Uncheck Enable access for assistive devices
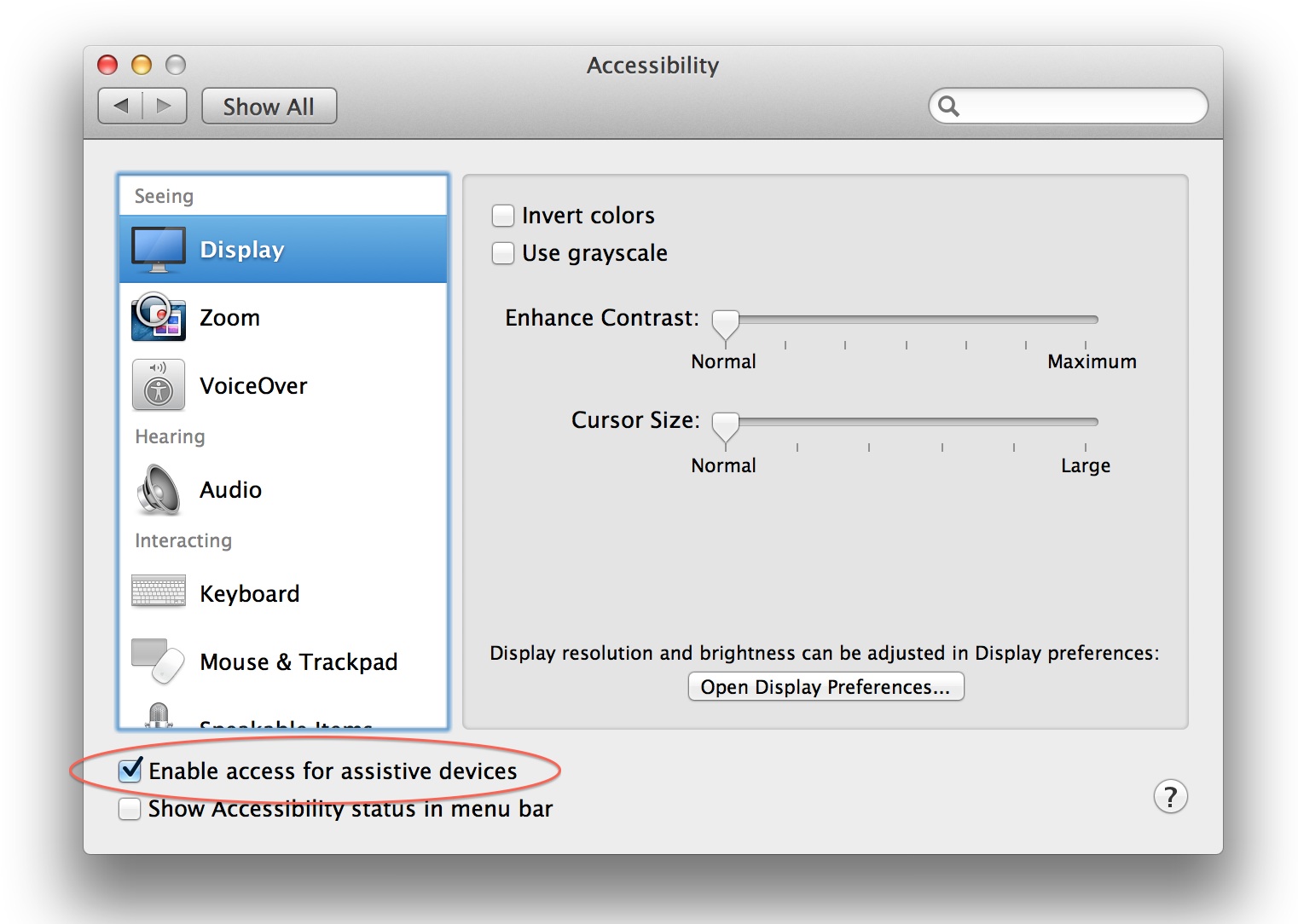 pos(130,771)
